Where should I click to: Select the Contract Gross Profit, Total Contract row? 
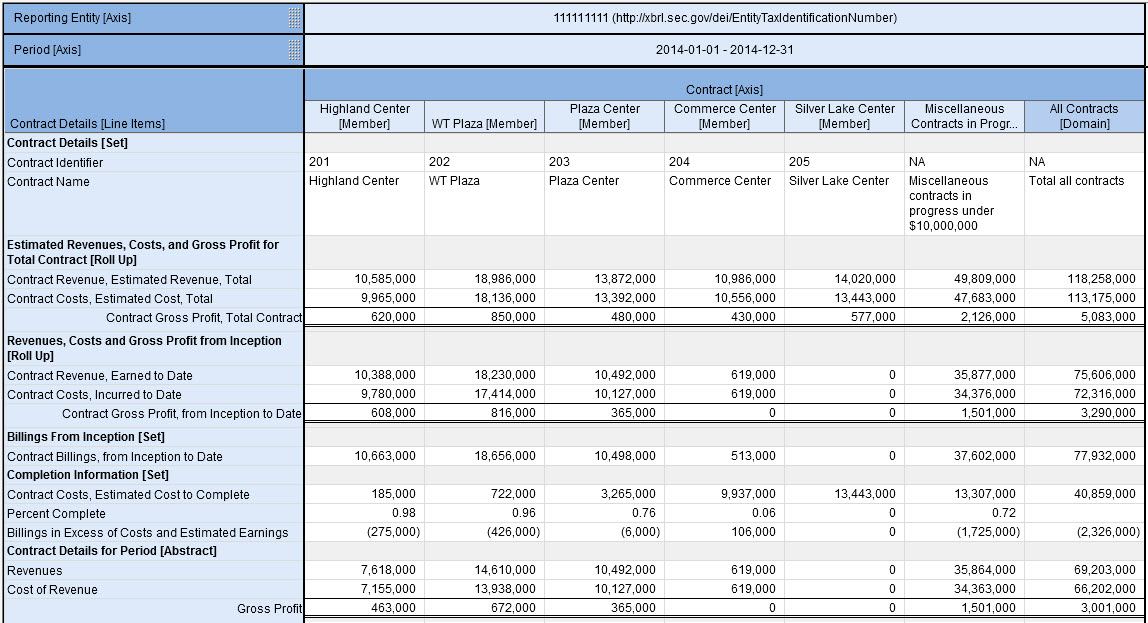204,318
